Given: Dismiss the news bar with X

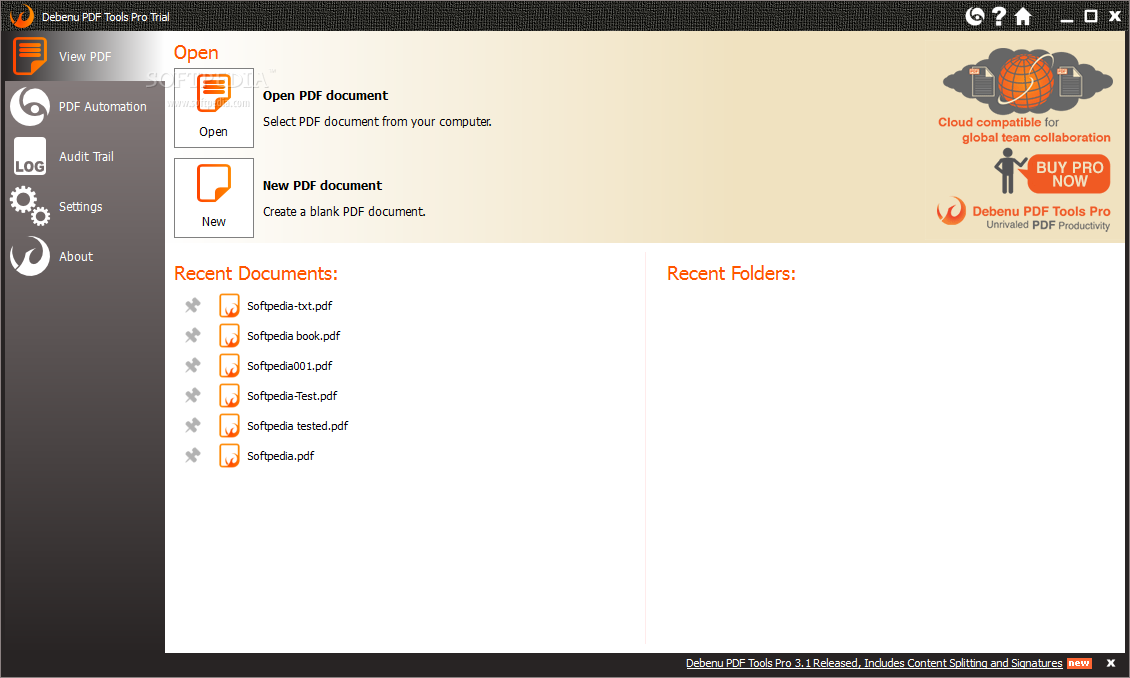Looking at the screenshot, I should 1111,663.
